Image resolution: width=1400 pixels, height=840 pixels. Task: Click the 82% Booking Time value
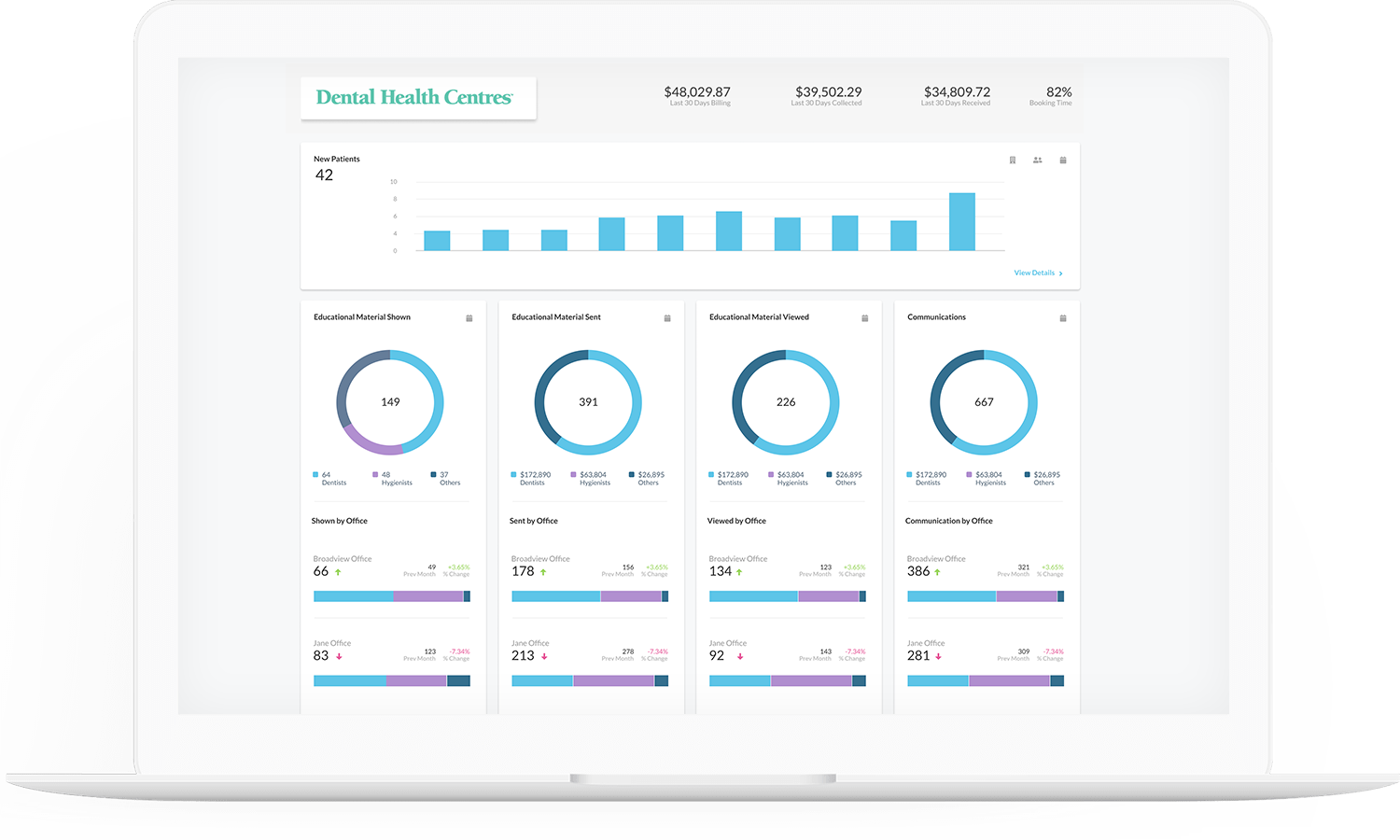[x=1059, y=91]
